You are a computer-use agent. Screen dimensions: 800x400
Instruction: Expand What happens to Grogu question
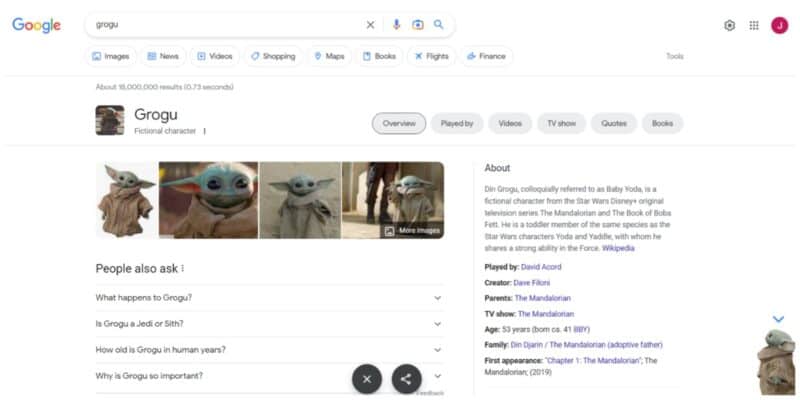[269, 297]
